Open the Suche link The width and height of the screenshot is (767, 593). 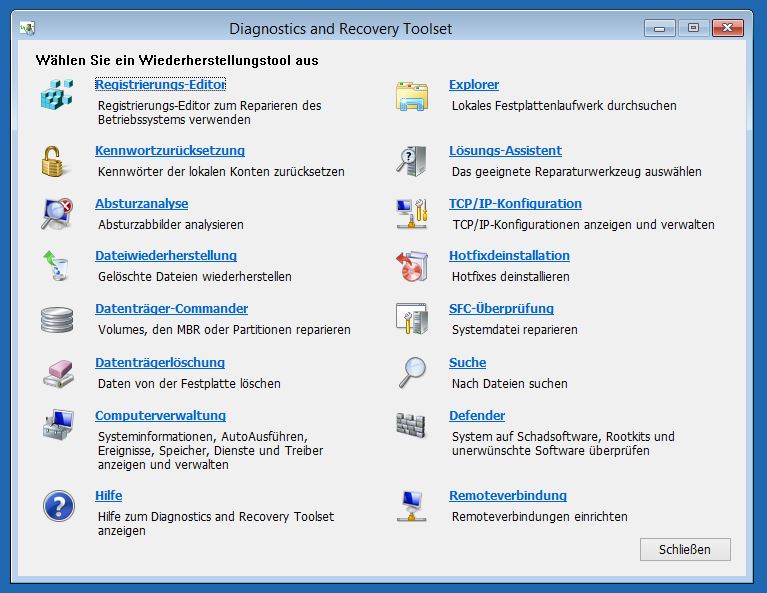point(468,362)
